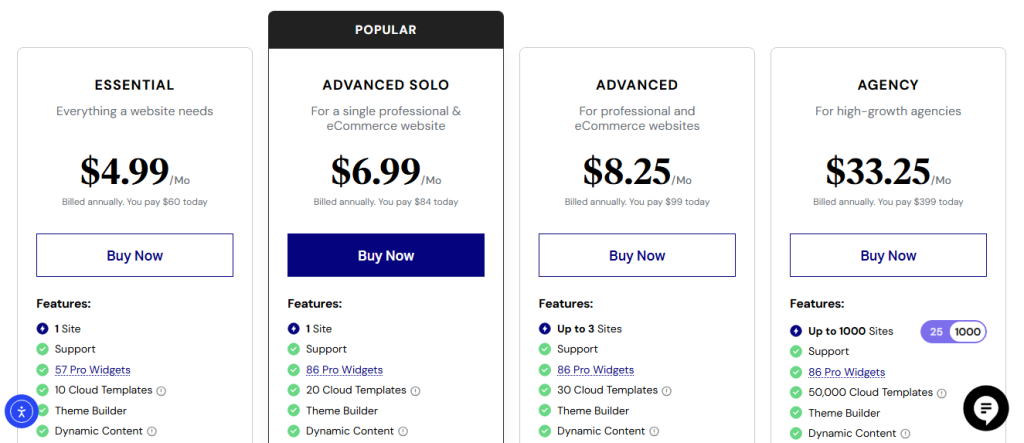This screenshot has height=443, width=1024.
Task: Click Agency plan Dynamic Content info icon
Action: [905, 434]
